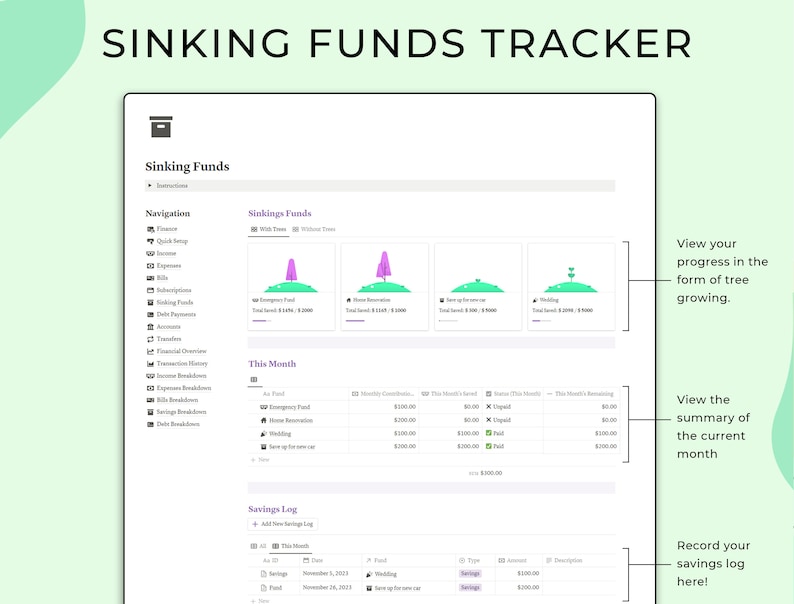794x604 pixels.
Task: Click the Fund entry page icon in Savings Log
Action: pyautogui.click(x=263, y=588)
